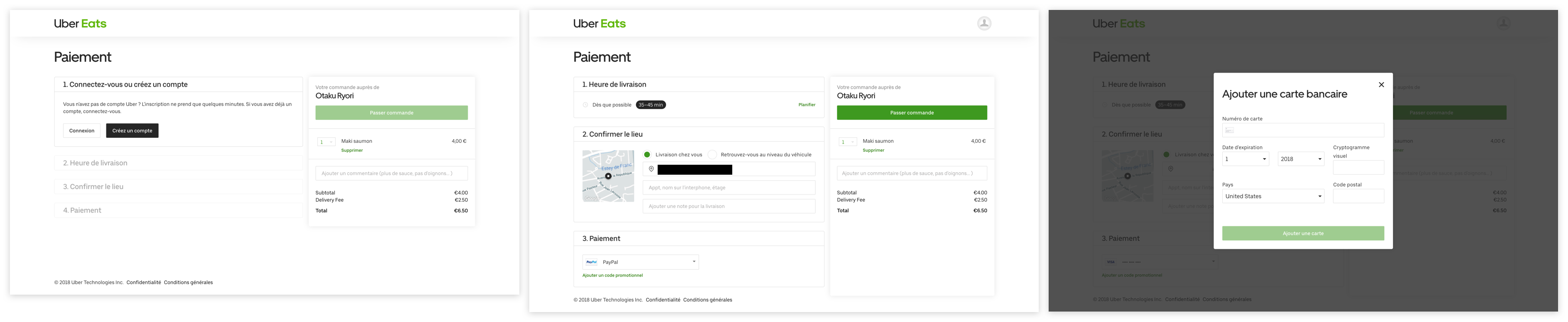Click the map thumbnail on PayPal checkout page
The height and width of the screenshot is (322, 1568).
tap(608, 176)
